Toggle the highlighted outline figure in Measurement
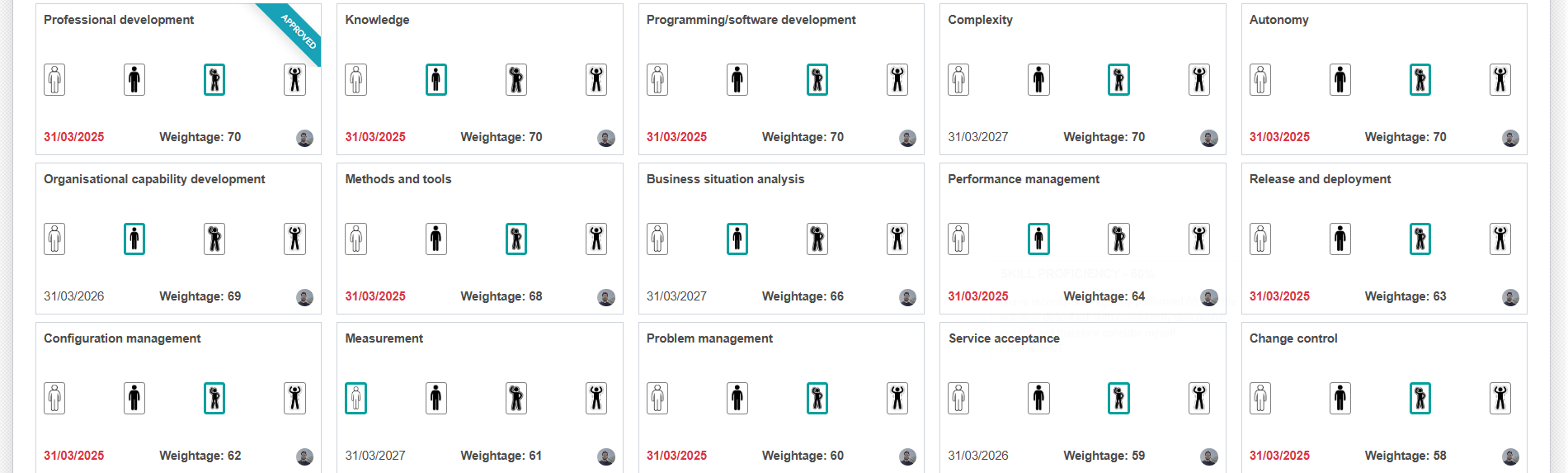 point(356,399)
